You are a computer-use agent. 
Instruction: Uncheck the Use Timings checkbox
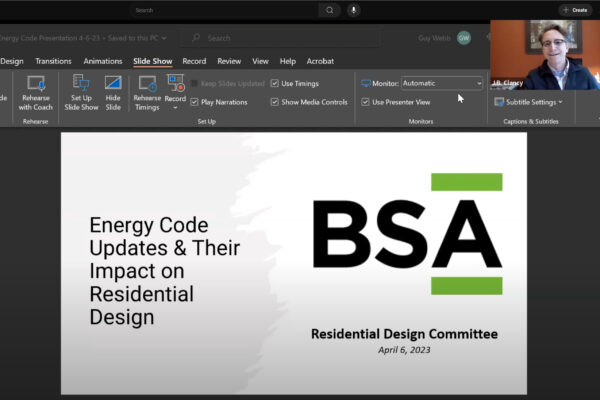275,83
